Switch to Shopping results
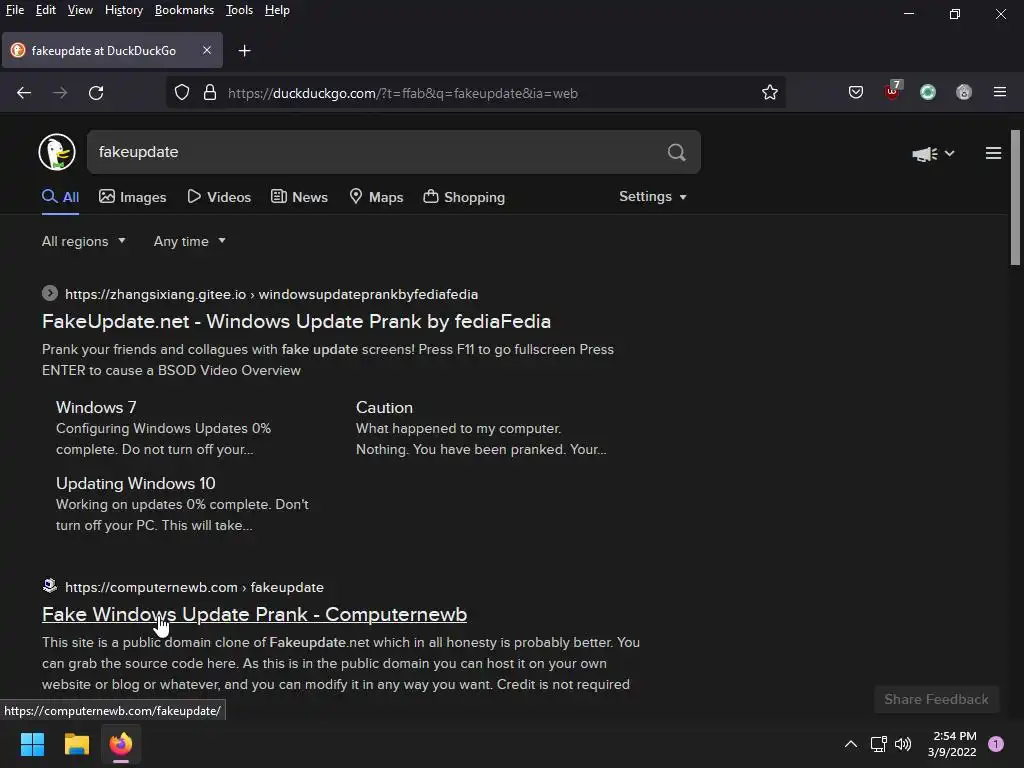The height and width of the screenshot is (768, 1024). [x=464, y=197]
